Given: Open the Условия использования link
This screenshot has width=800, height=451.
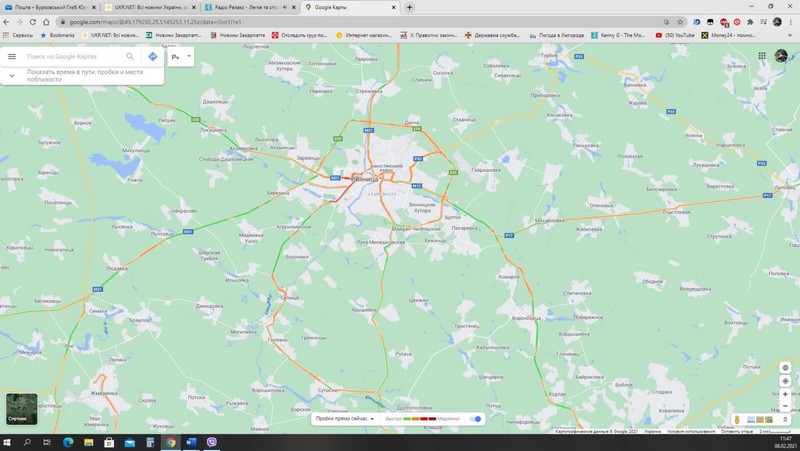Looking at the screenshot, I should (691, 432).
